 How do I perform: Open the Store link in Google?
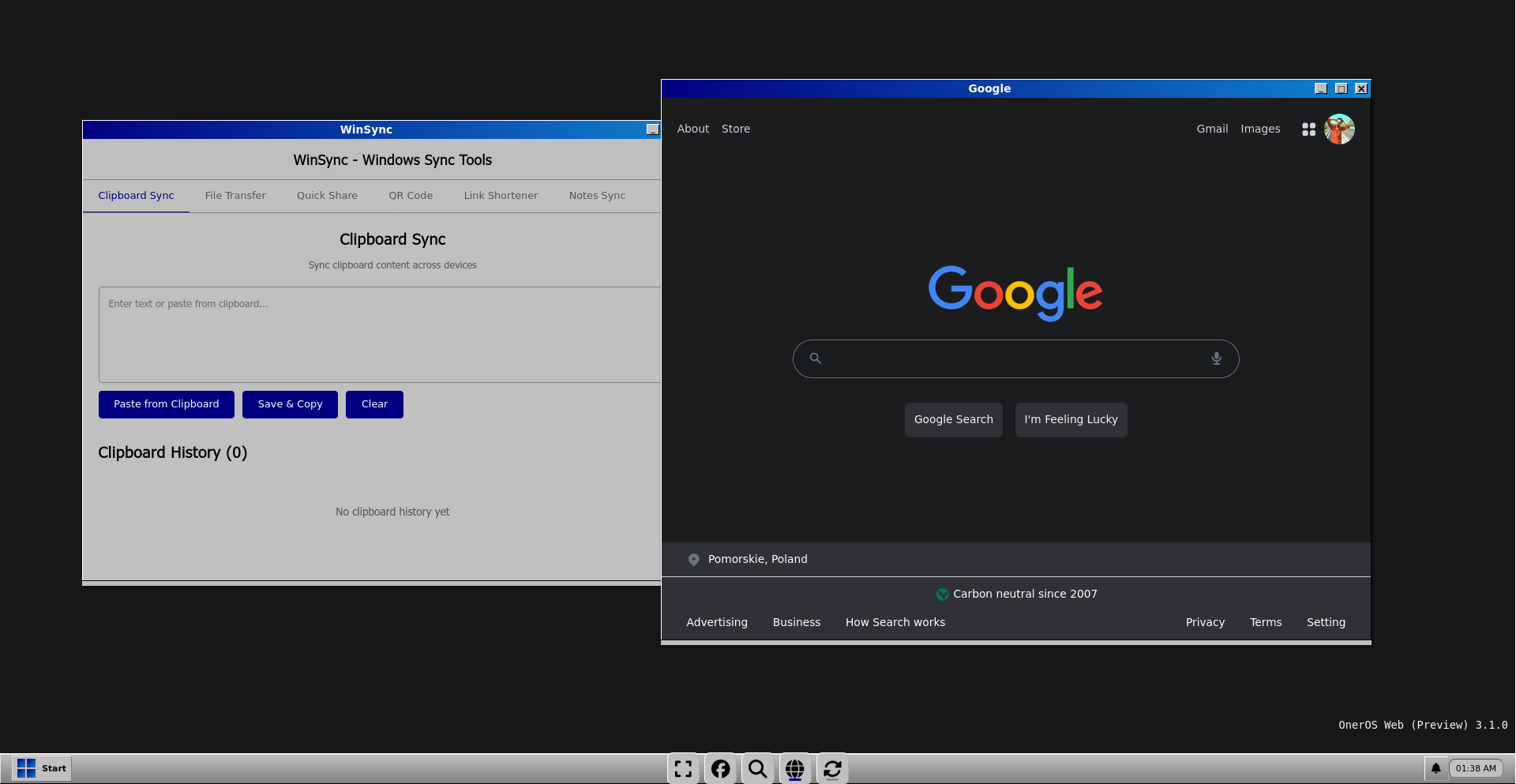pos(736,129)
